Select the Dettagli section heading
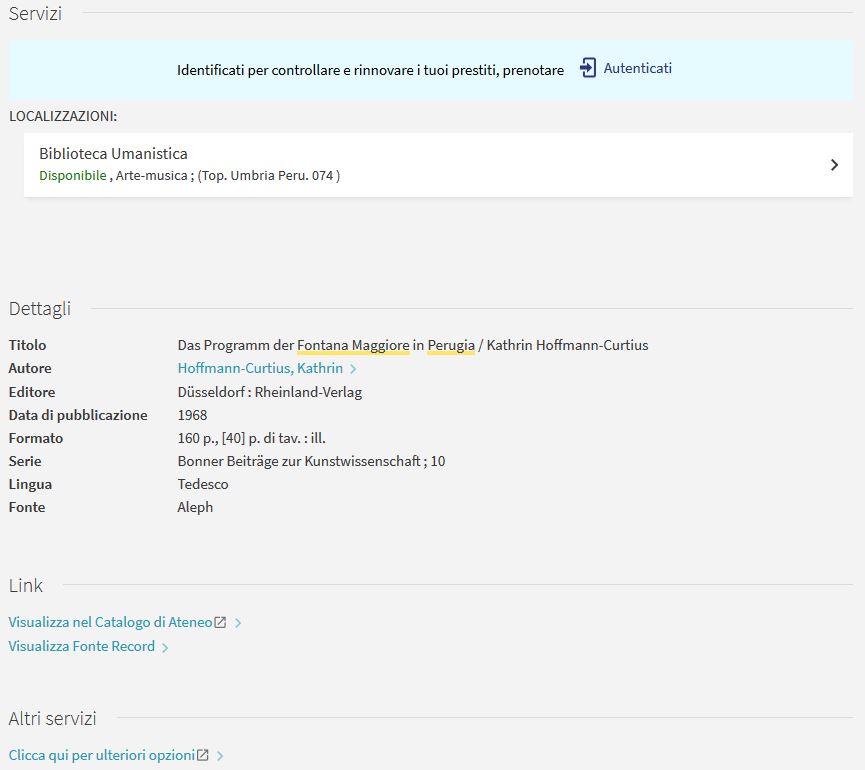The width and height of the screenshot is (865, 770). (39, 309)
